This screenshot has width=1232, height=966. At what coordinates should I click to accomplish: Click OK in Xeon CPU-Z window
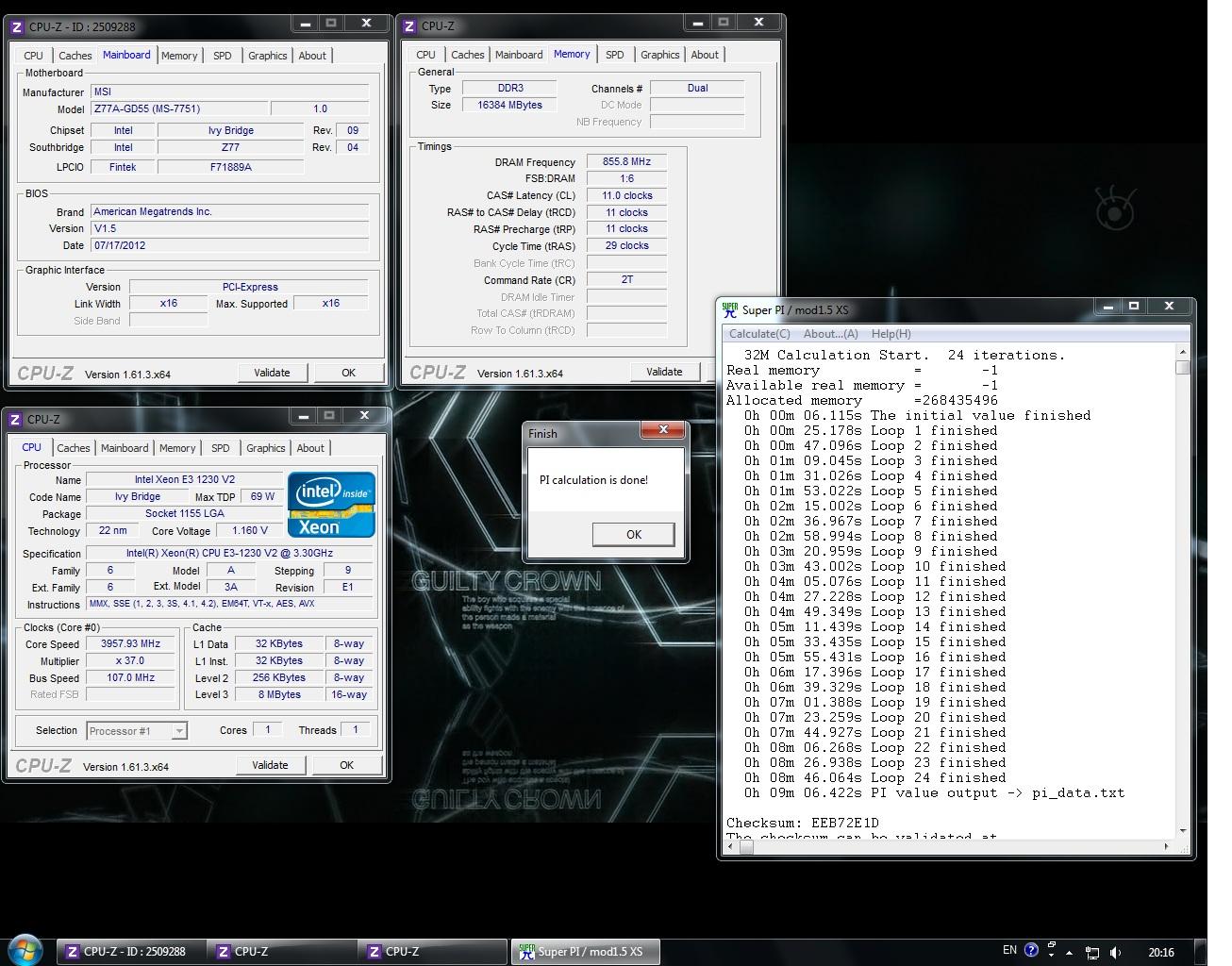[346, 765]
